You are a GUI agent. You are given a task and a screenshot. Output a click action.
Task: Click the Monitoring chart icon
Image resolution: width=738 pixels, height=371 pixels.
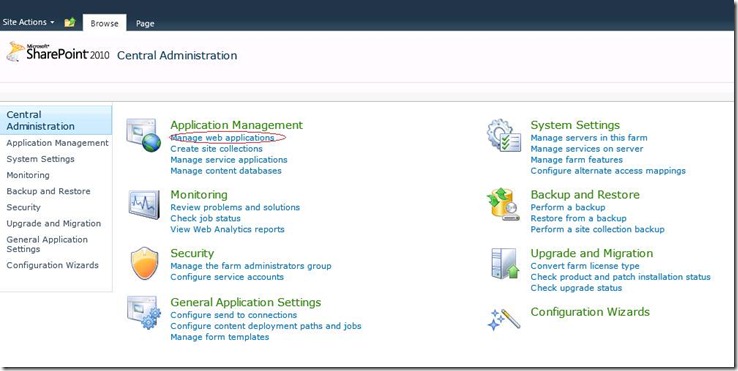(x=144, y=204)
